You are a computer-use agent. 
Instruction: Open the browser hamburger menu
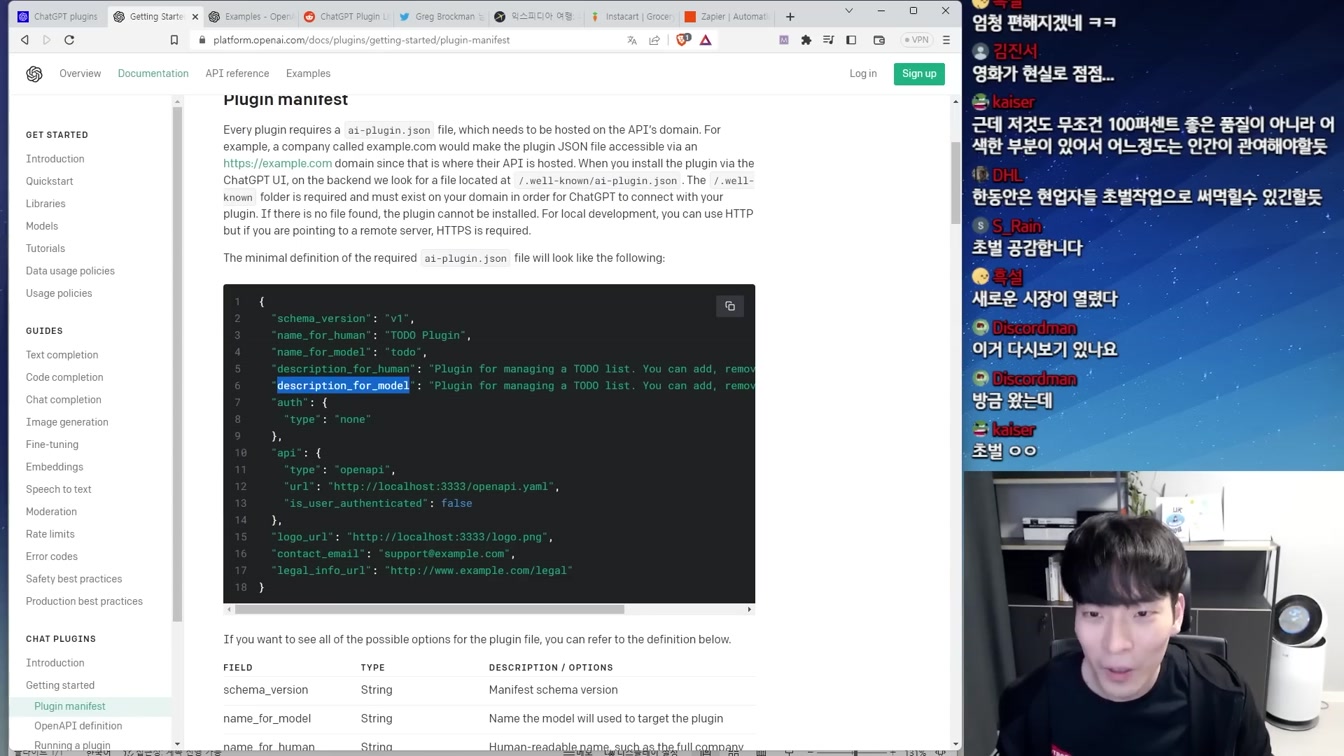[946, 40]
